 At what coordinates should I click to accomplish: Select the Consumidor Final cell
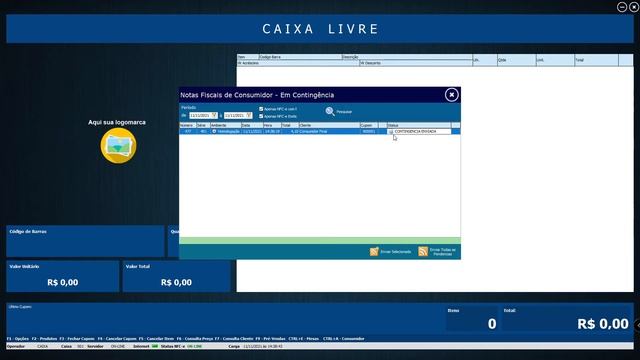click(x=329, y=131)
